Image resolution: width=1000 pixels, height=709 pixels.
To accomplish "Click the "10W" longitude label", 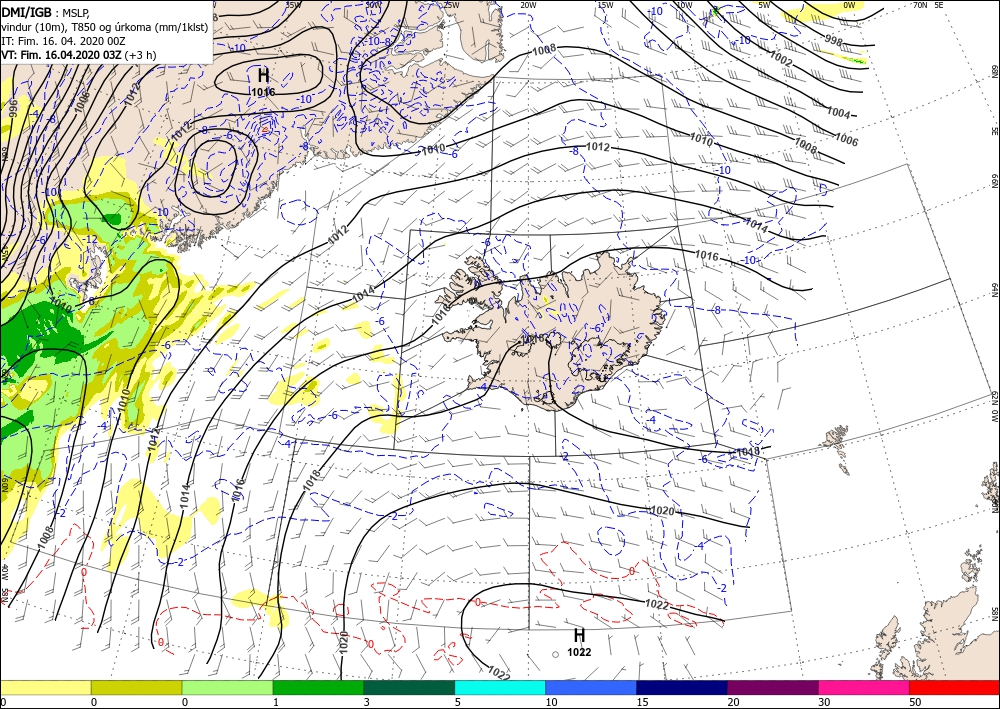I will pyautogui.click(x=684, y=5).
